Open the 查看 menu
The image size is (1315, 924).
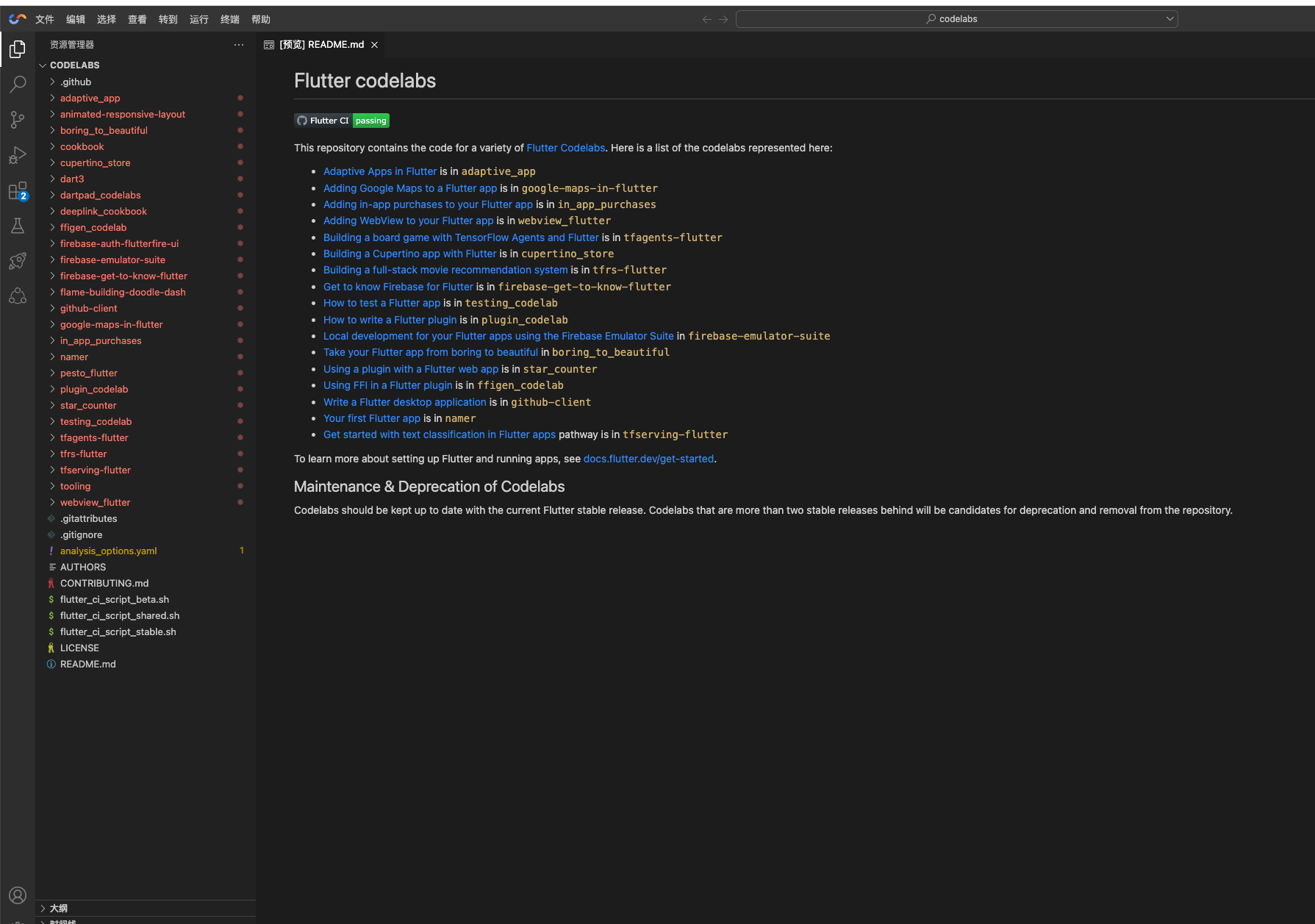point(137,19)
